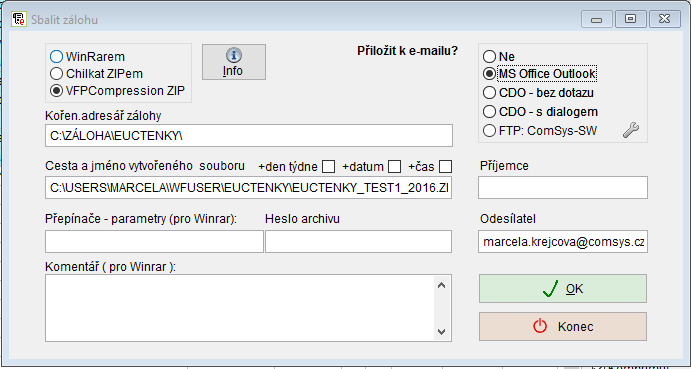Image resolution: width=691 pixels, height=369 pixels.
Task: Click the Kořen.adresář zálohy path field
Action: click(249, 135)
